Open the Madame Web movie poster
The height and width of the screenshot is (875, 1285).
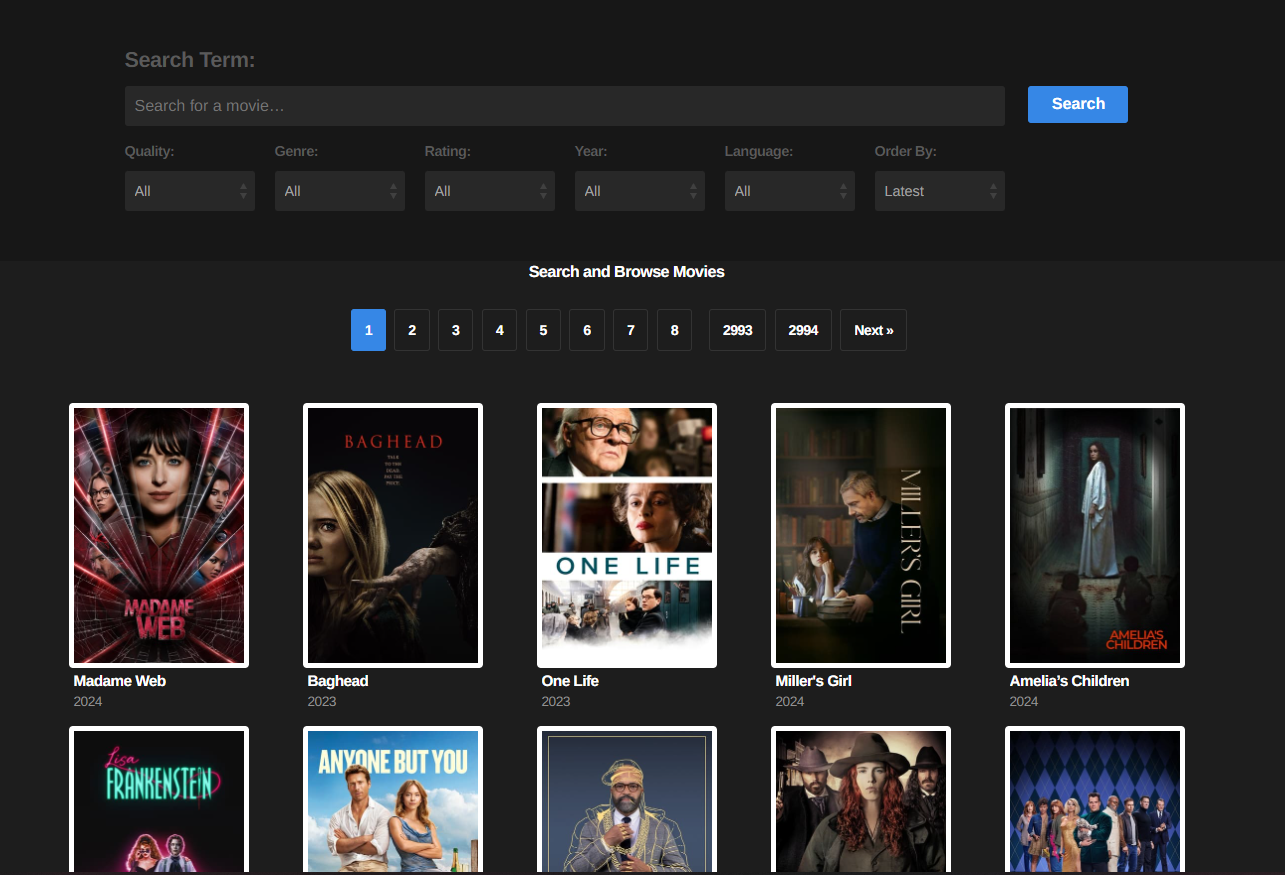[159, 535]
